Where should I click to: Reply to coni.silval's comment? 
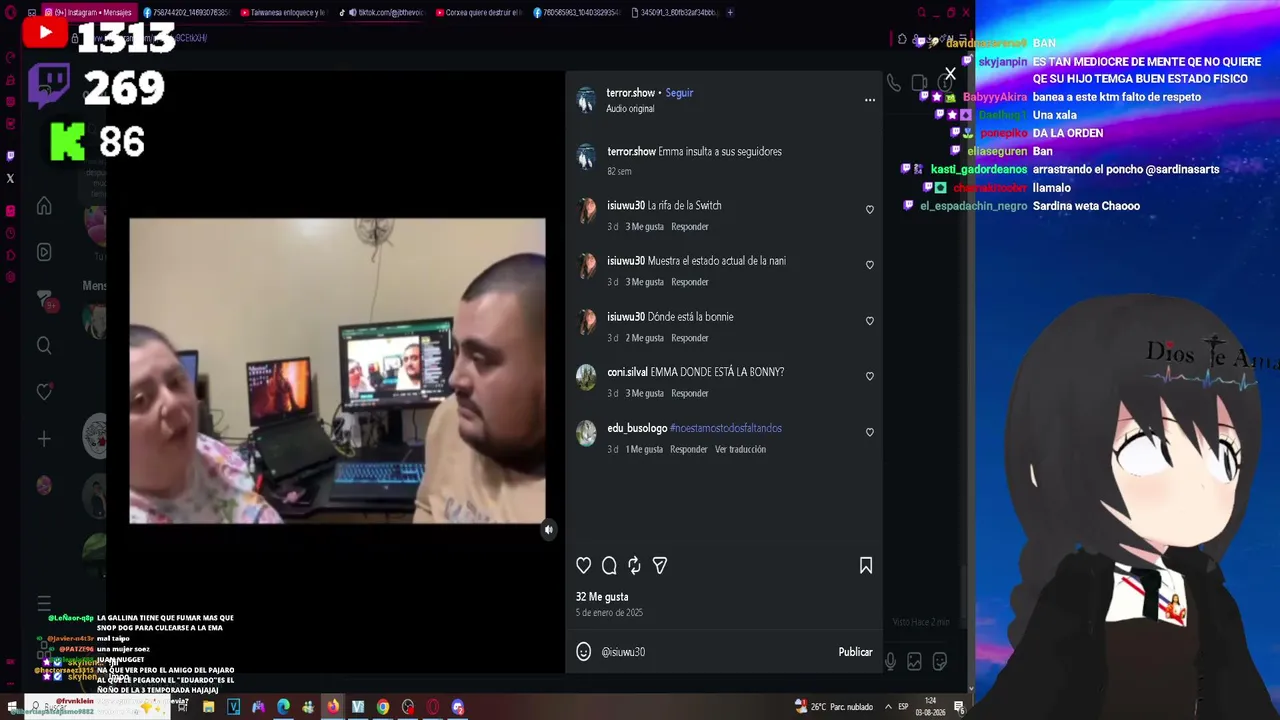tap(690, 393)
